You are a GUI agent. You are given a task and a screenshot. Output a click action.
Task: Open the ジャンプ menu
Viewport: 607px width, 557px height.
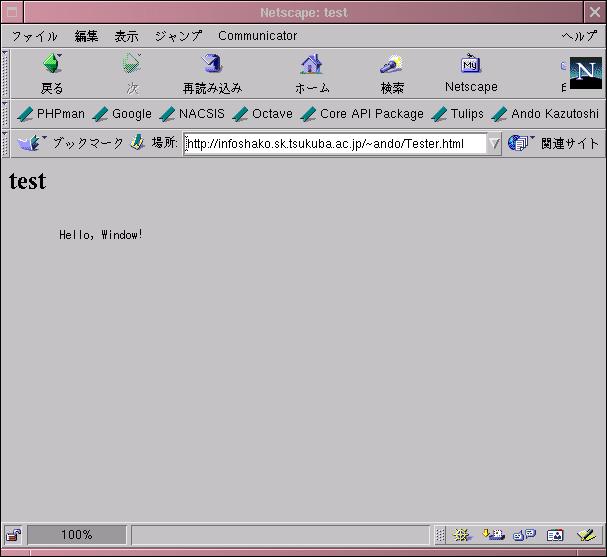(178, 36)
